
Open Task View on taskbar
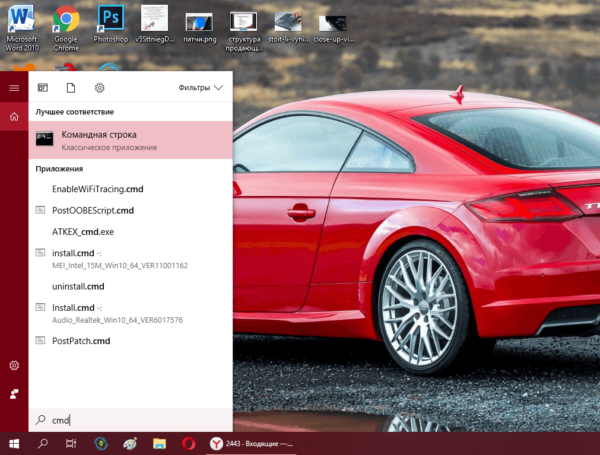click(71, 444)
